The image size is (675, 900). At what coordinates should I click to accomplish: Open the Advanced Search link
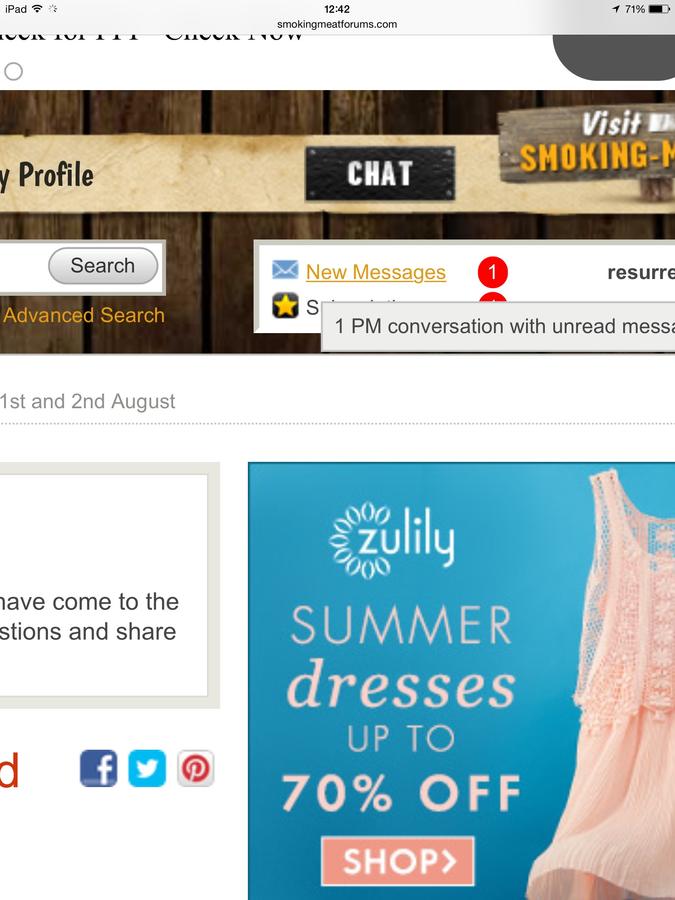[84, 315]
